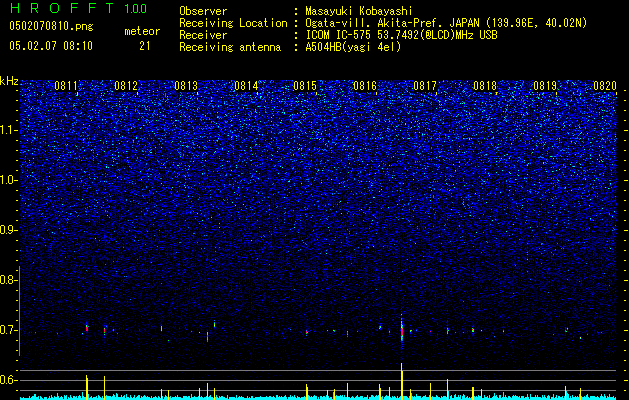629x400 pixels.
Task: Click the HROFFT program title
Action: (62, 8)
